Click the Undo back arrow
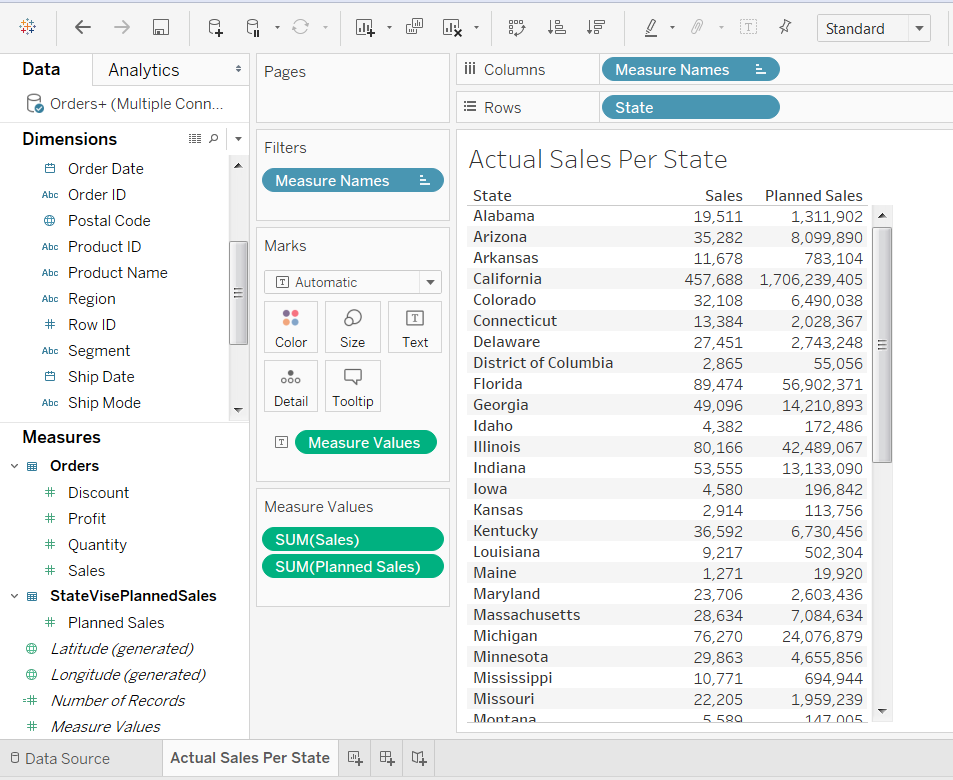This screenshot has height=780, width=953. (x=83, y=28)
